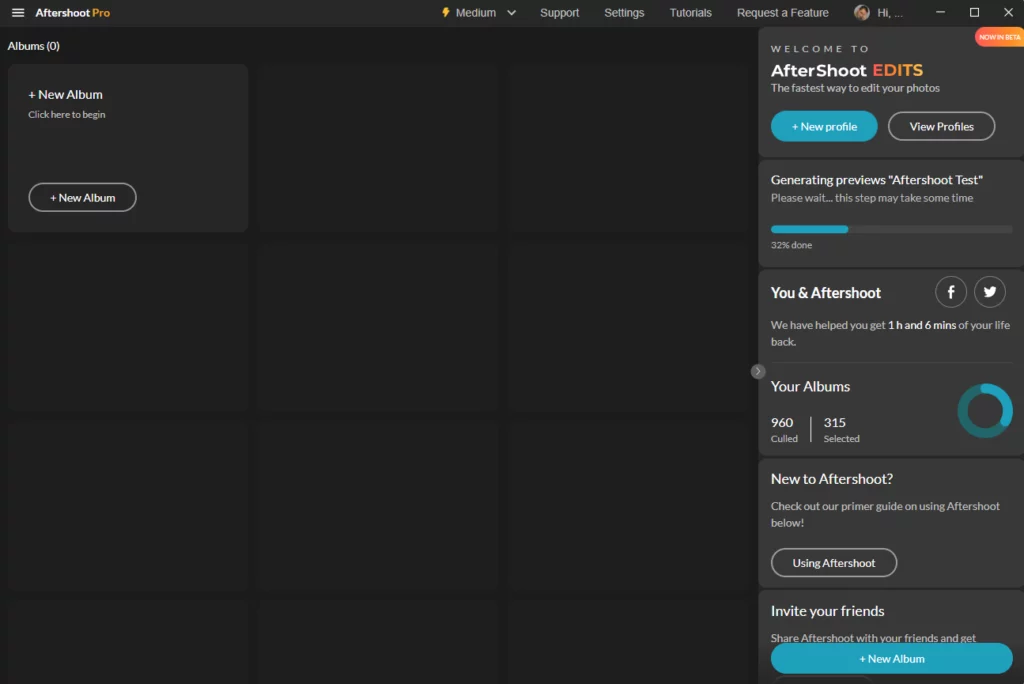Open View Profiles
The height and width of the screenshot is (684, 1024).
(x=942, y=126)
